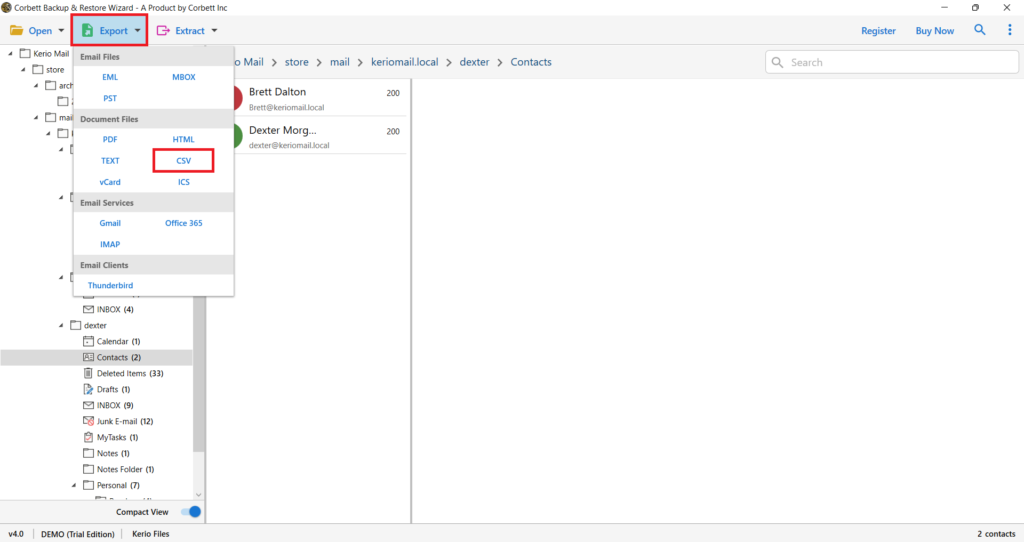1024x542 pixels.
Task: Click the Contacts card icon in tree
Action: click(88, 357)
